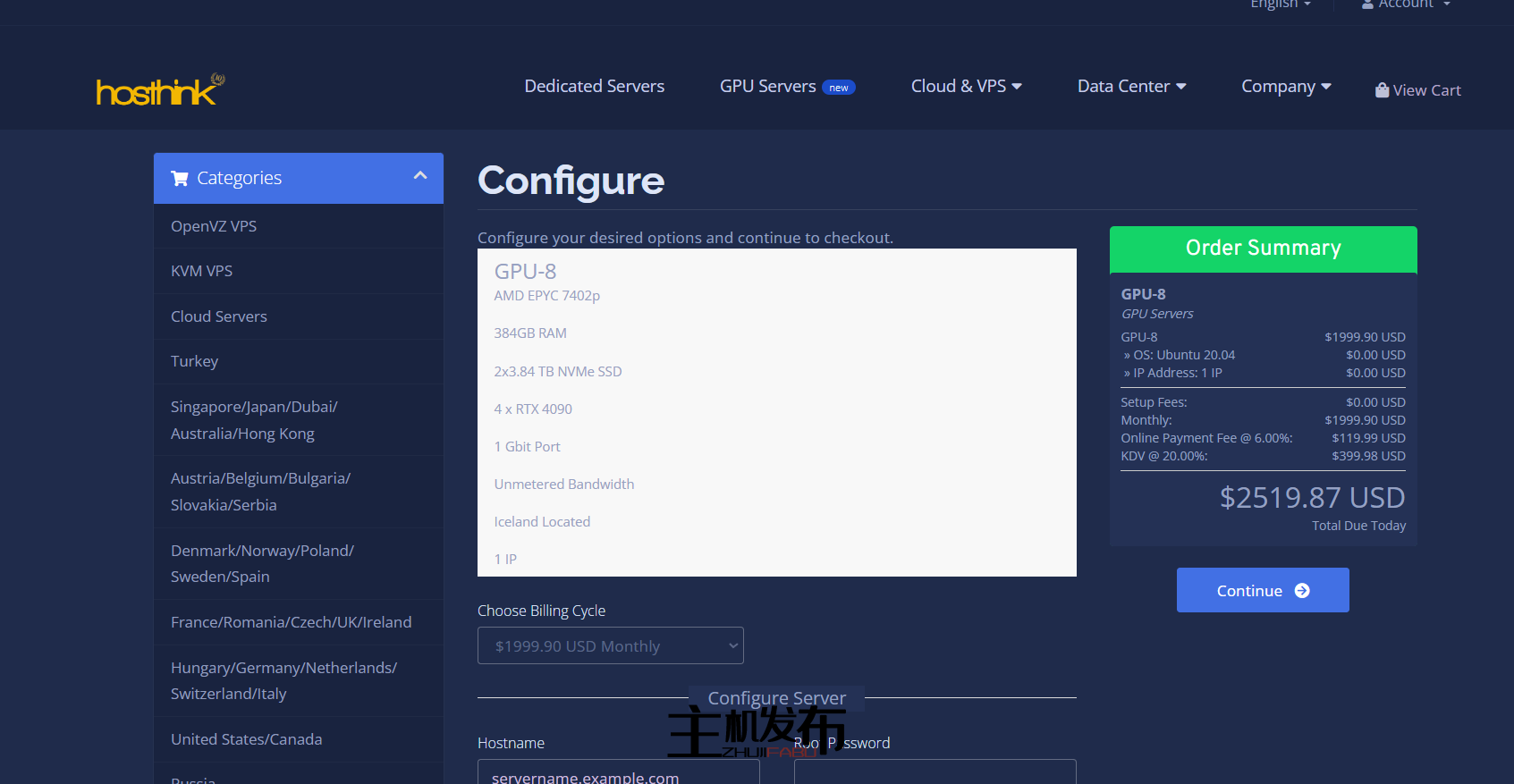Screen dimensions: 1514x784
Task: Click the Hosthink logo
Action: pos(159,90)
